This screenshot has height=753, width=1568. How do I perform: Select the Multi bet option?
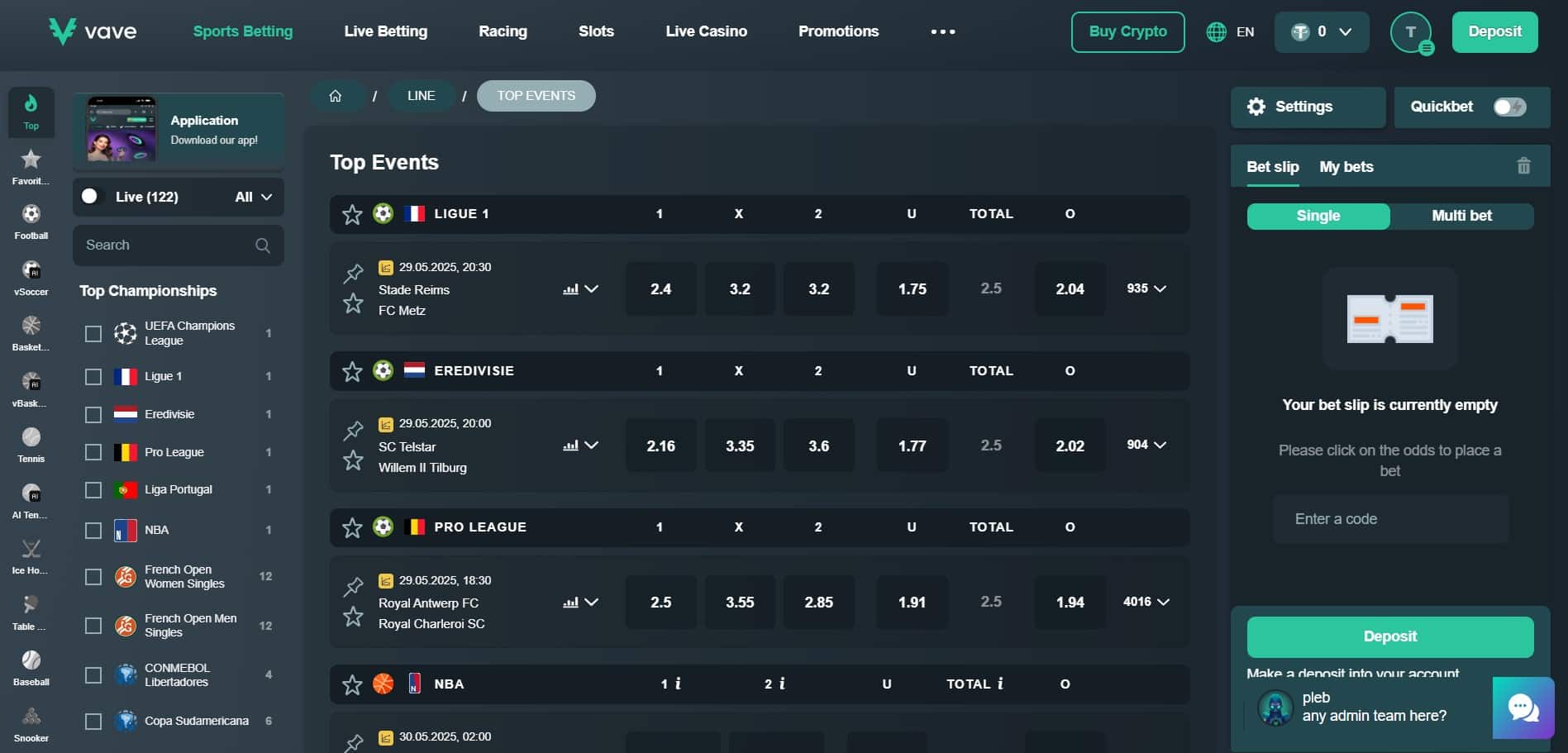pyautogui.click(x=1461, y=216)
